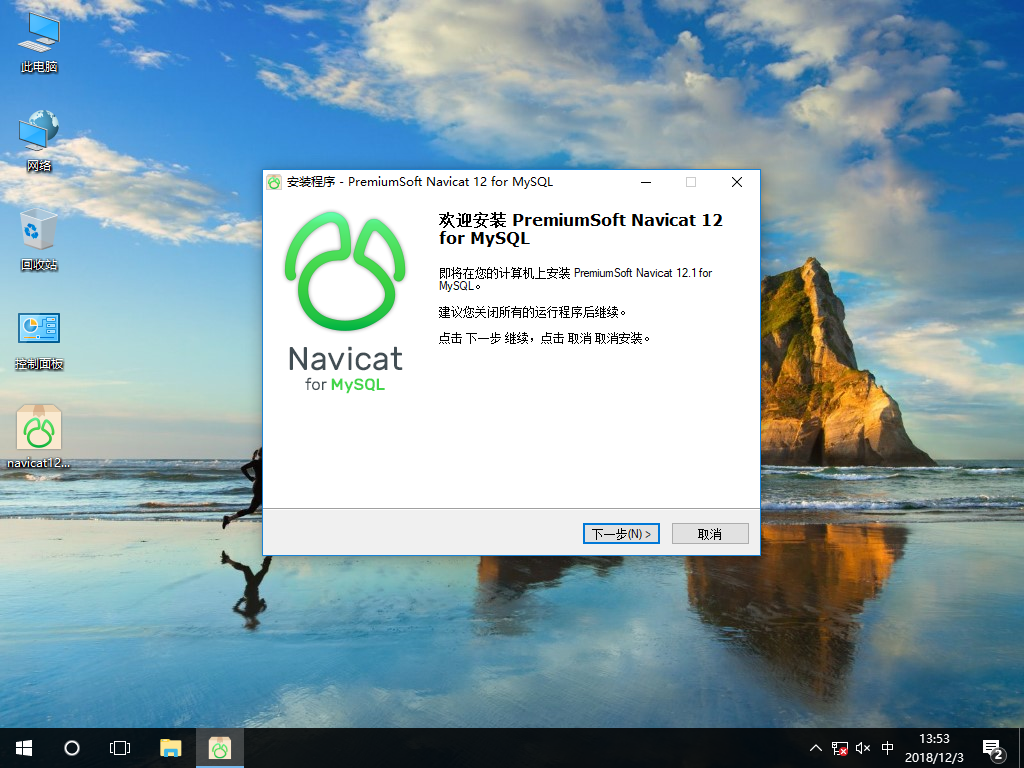Open 此电脑 from the desktop
Image resolution: width=1024 pixels, height=768 pixels.
pyautogui.click(x=38, y=40)
